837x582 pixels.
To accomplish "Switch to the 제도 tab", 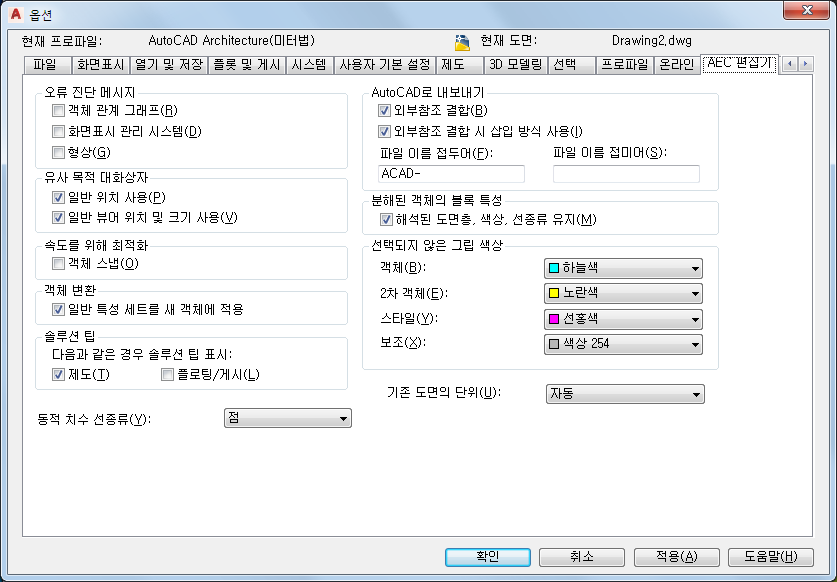I will (460, 65).
